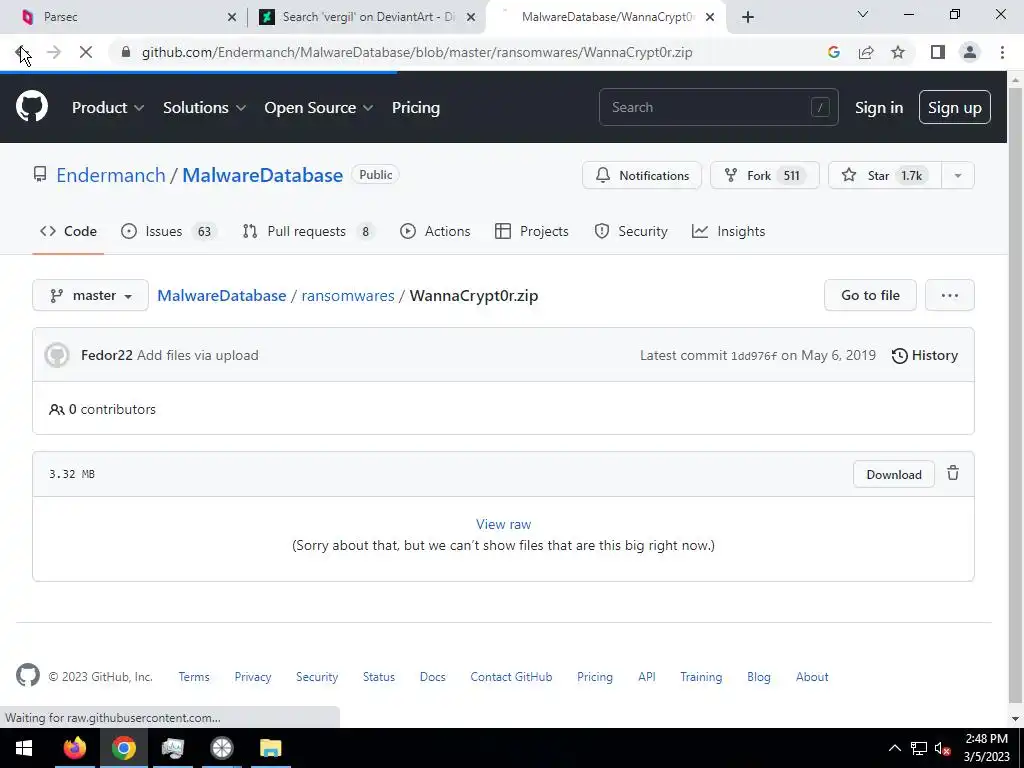Click the browser back arrow

[x=22, y=52]
